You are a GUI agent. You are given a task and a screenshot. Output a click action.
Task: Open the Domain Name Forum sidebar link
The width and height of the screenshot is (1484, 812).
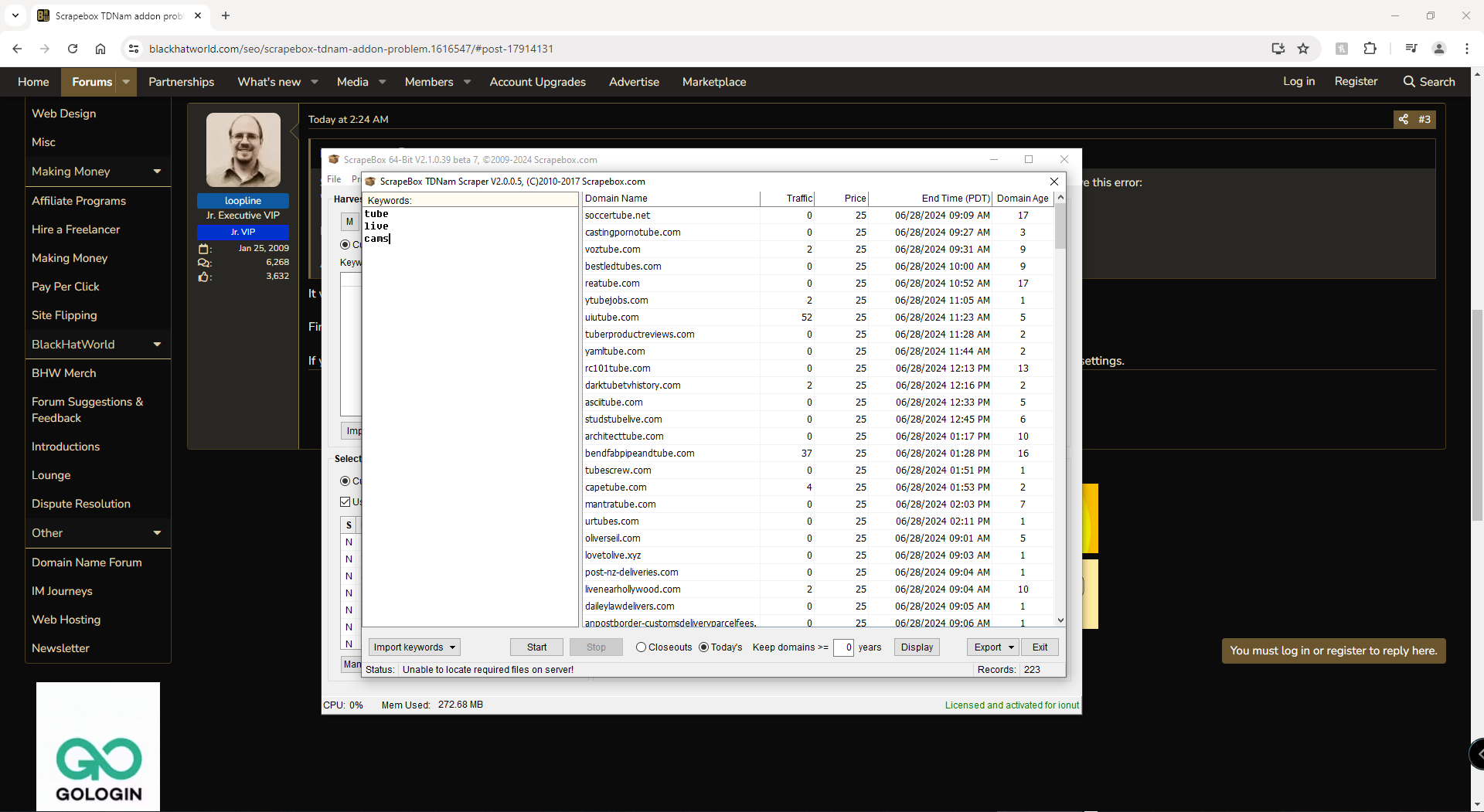pyautogui.click(x=87, y=562)
